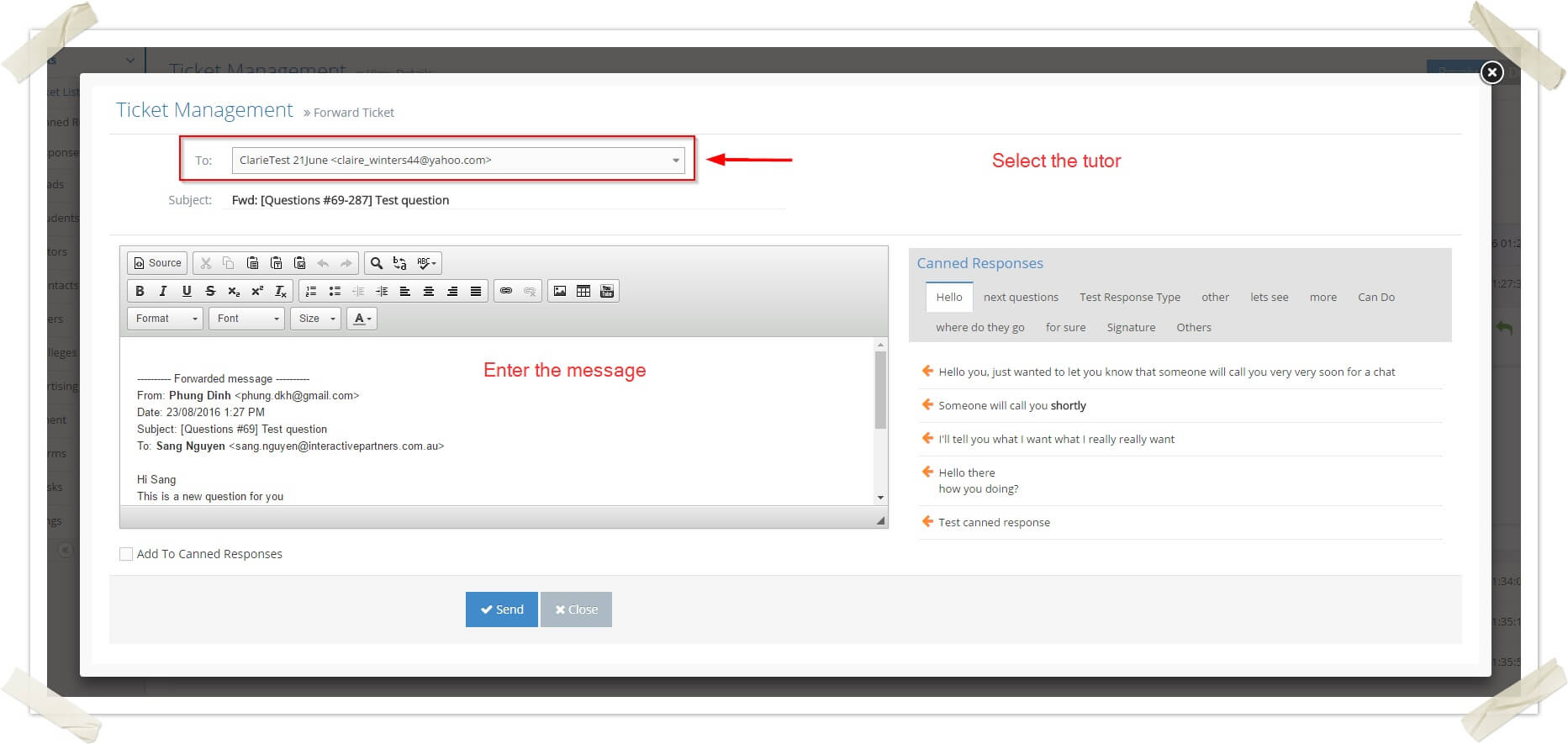
Task: Click the Undo arrow icon
Action: pos(323,263)
